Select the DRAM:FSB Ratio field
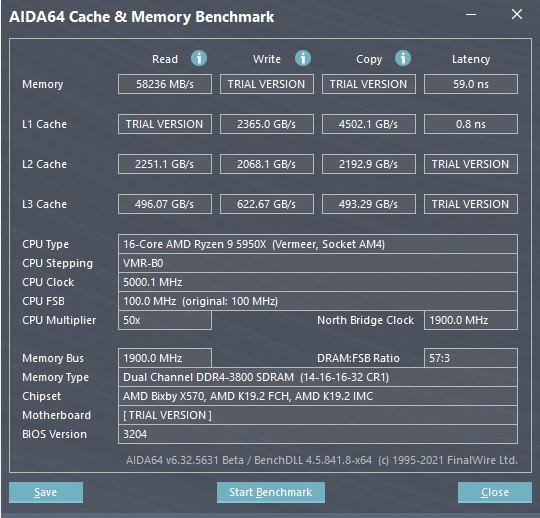This screenshot has height=518, width=540. coord(470,358)
